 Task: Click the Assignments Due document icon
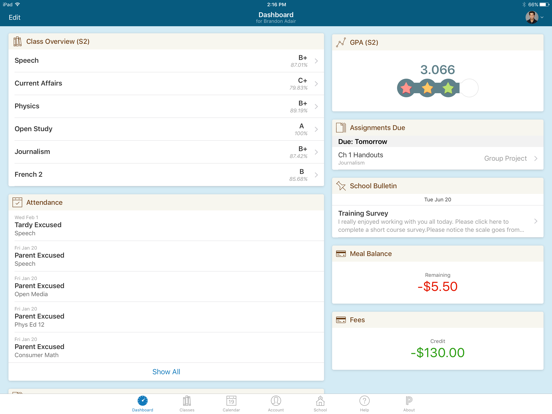[341, 127]
